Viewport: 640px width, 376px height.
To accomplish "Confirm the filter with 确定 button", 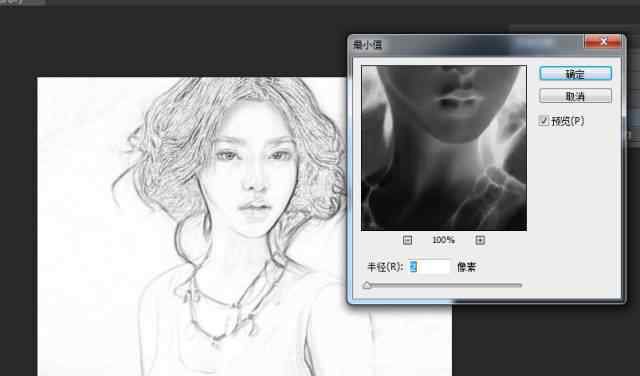I will 575,74.
